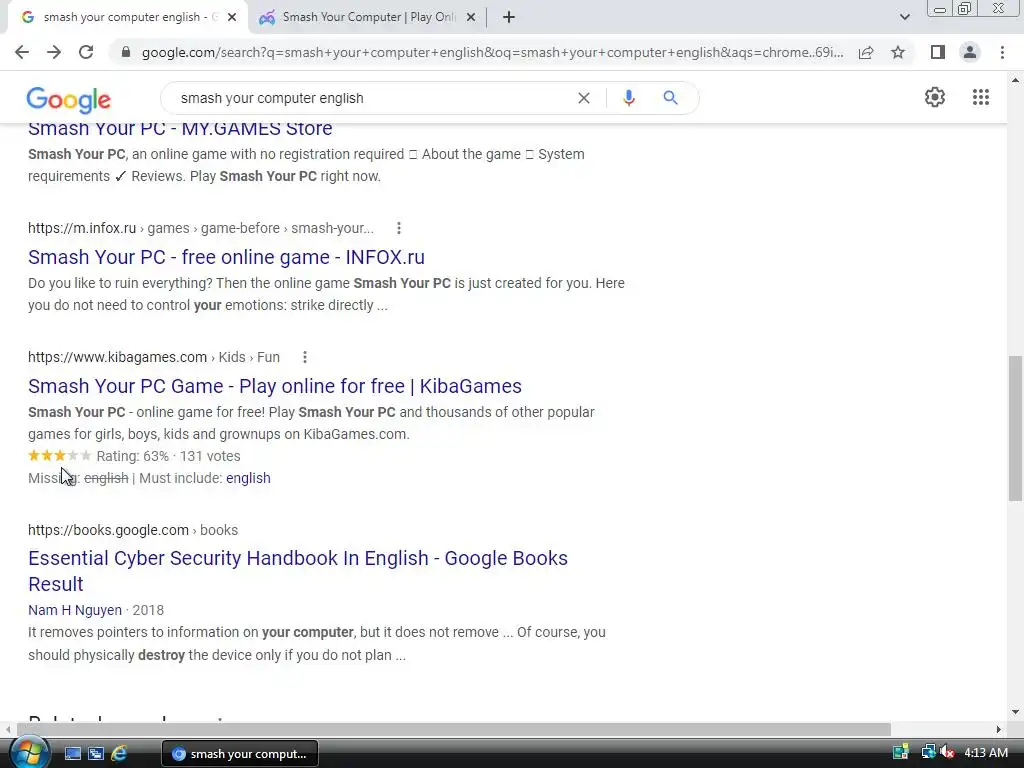Click the scroll down arrow

[1015, 712]
